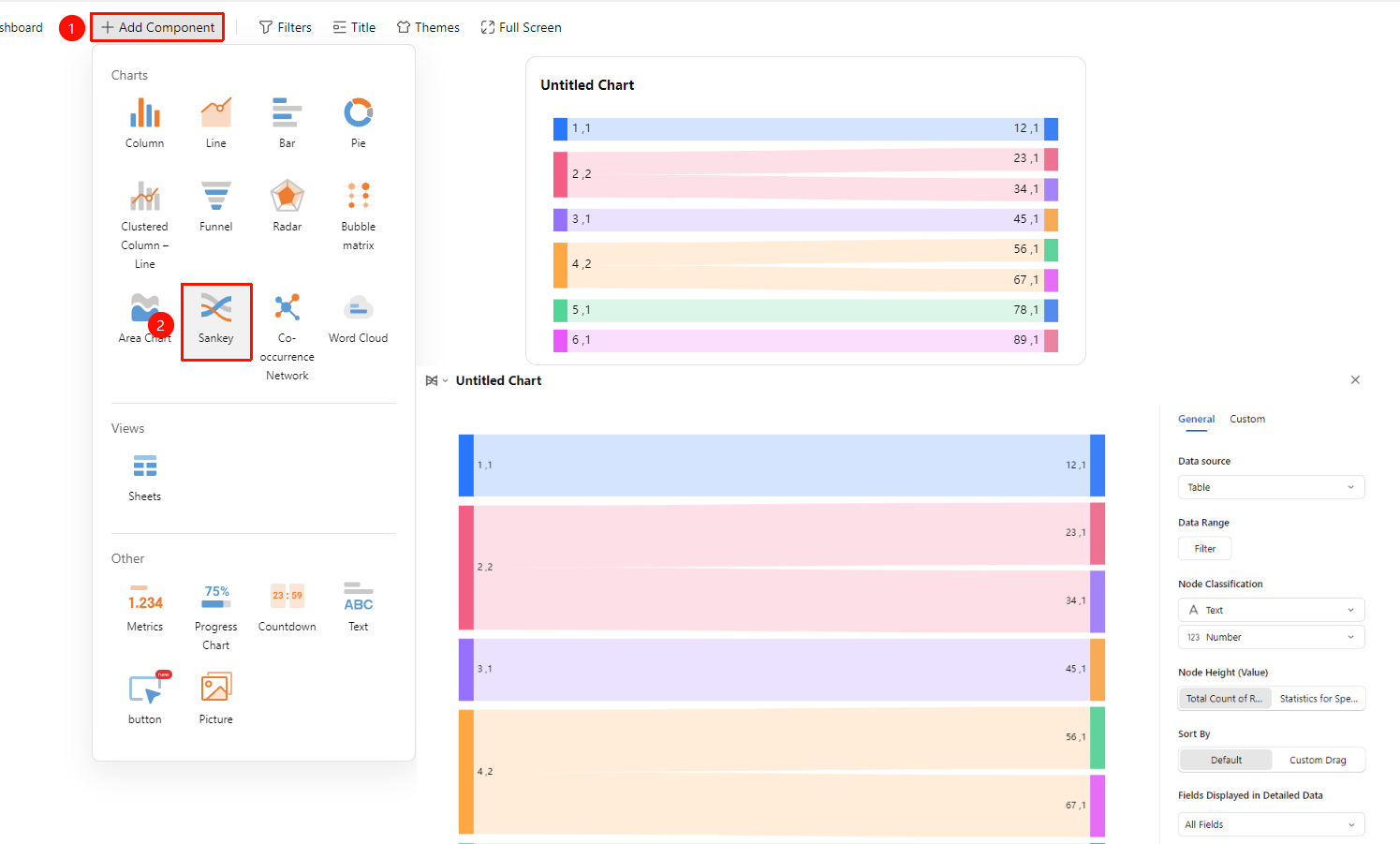This screenshot has width=1400, height=844.
Task: Click the Untitled Chart title in editor
Action: (498, 380)
